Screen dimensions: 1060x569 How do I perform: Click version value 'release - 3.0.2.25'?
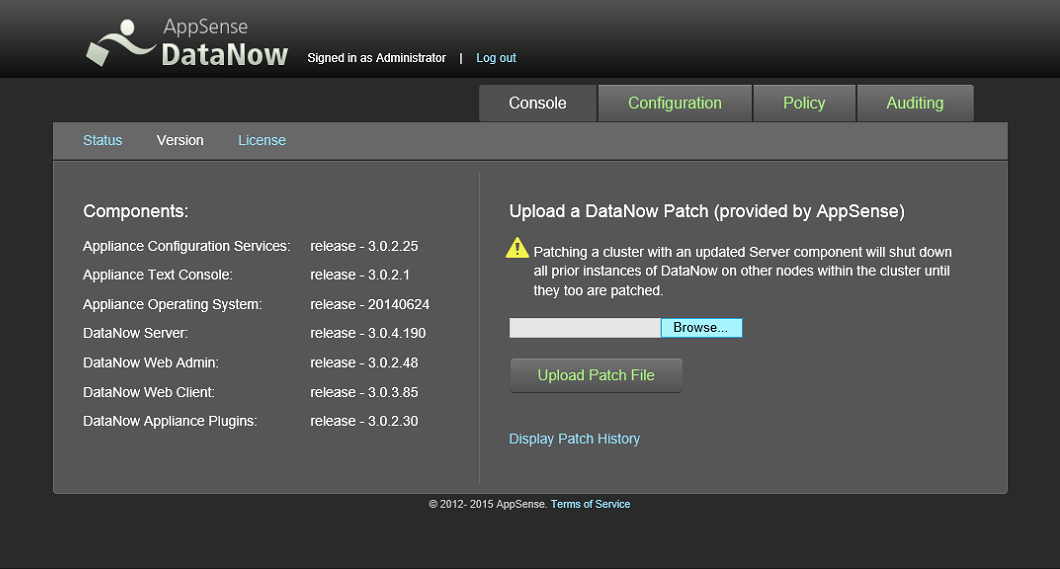point(364,247)
